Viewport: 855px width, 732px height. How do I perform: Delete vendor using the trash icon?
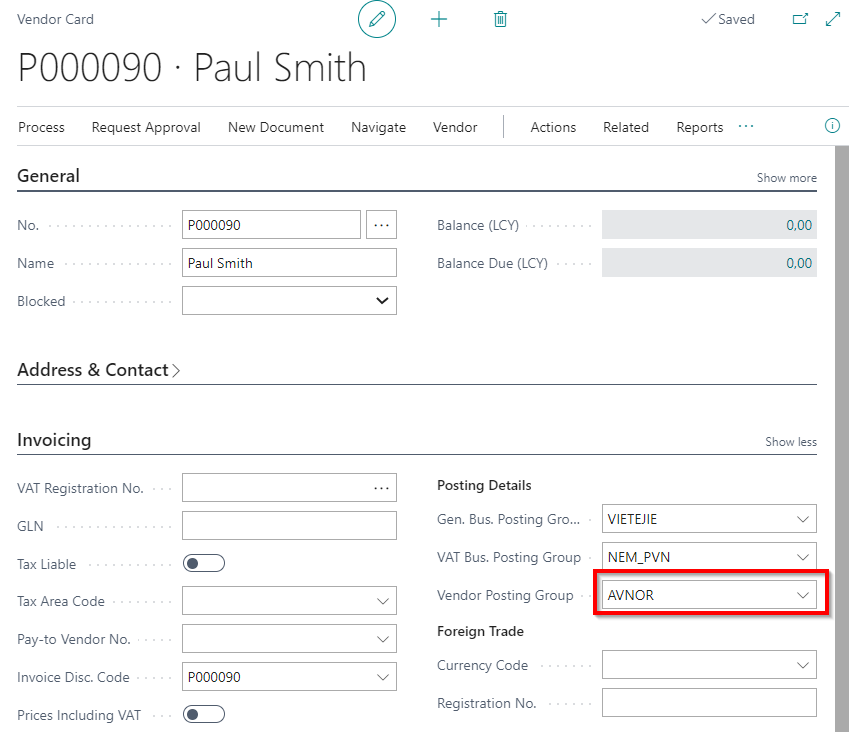pos(500,20)
